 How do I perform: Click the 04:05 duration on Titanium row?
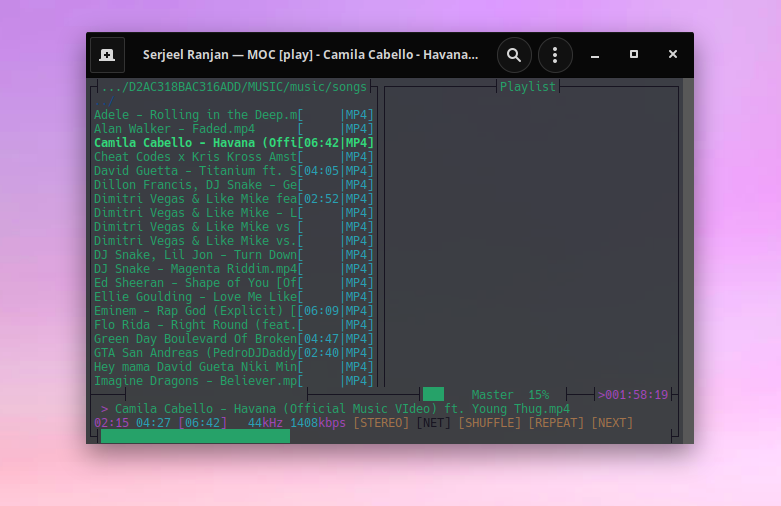321,171
